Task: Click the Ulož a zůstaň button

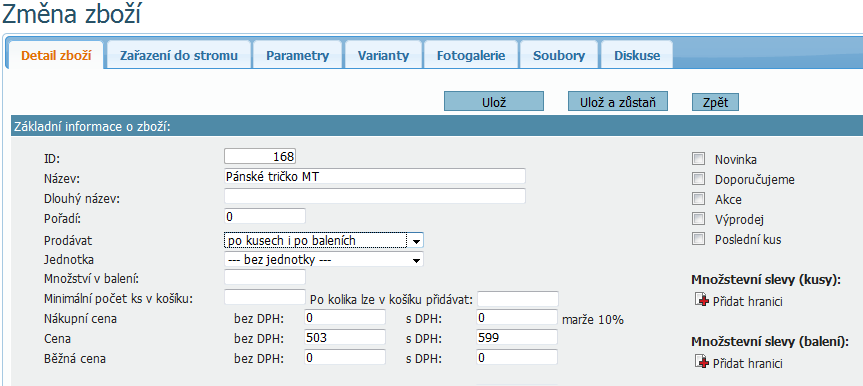Action: click(618, 102)
